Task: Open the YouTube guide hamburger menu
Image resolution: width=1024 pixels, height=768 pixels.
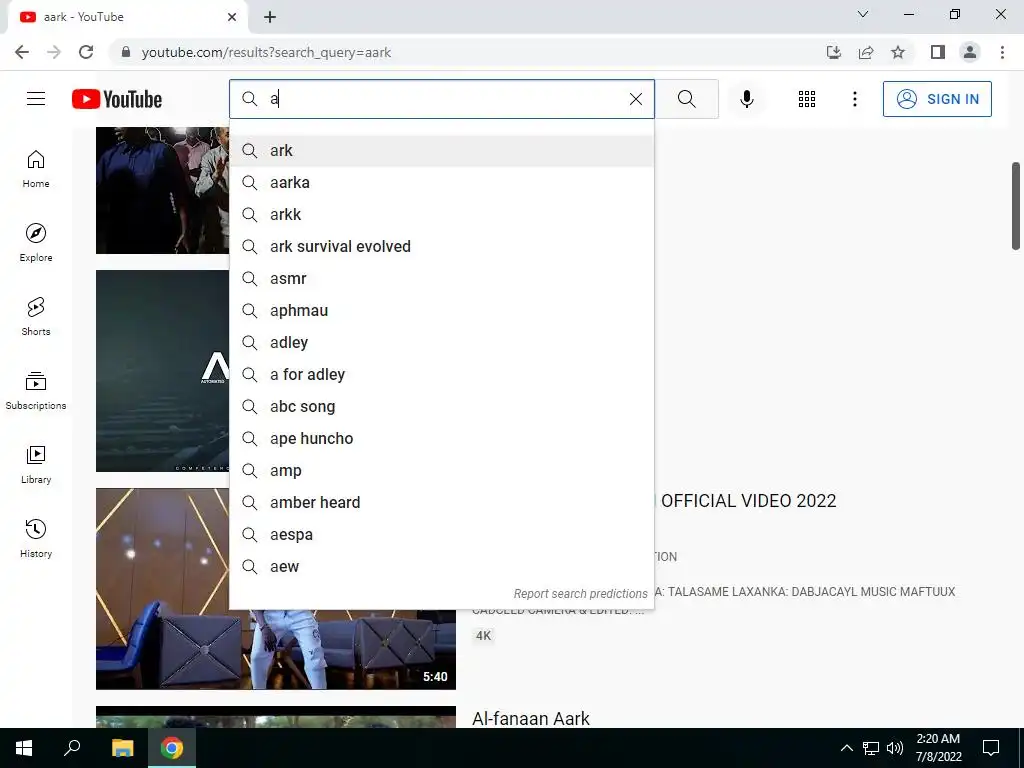Action: (36, 99)
